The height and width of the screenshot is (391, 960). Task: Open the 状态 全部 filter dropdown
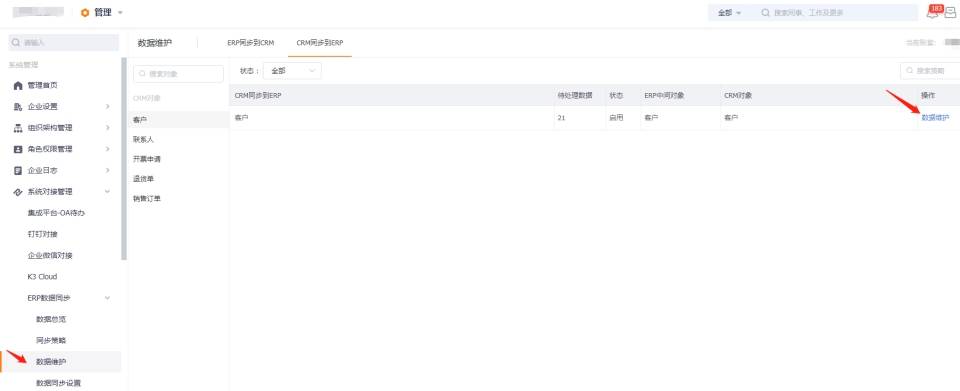coord(292,71)
